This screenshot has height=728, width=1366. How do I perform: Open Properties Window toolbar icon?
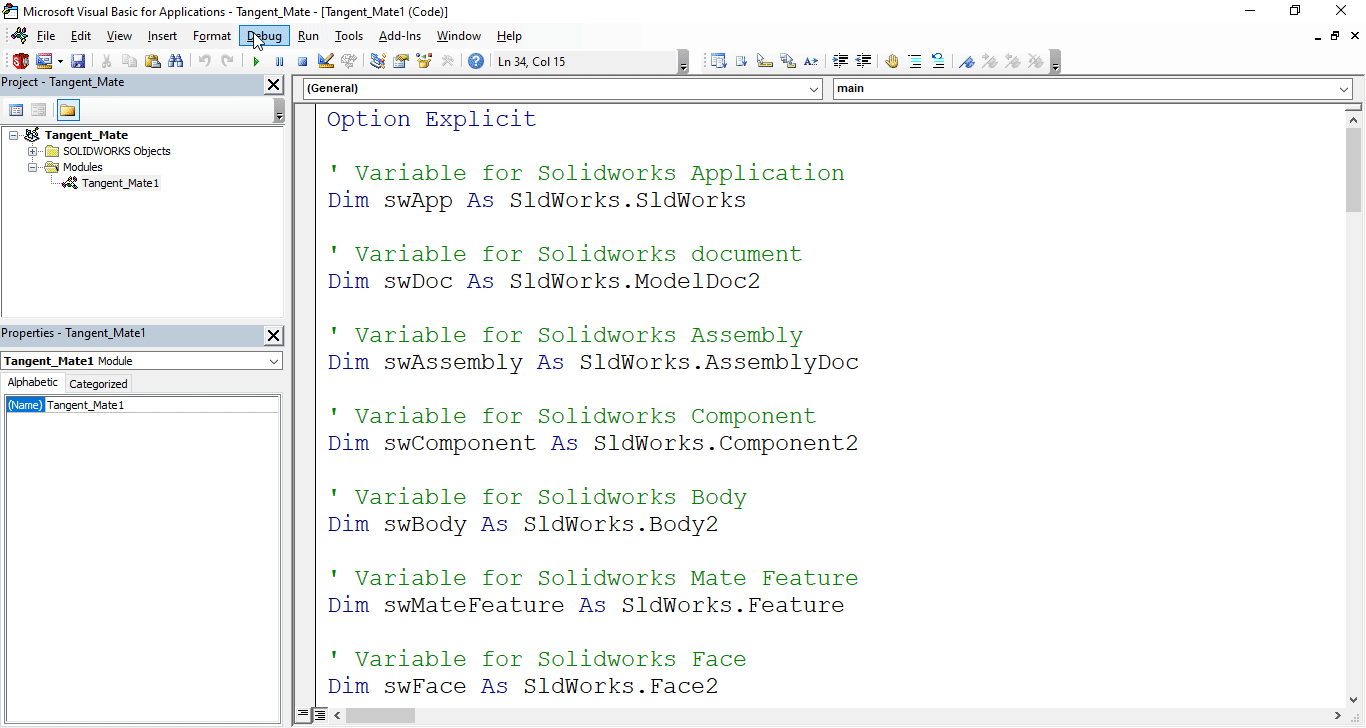click(x=400, y=61)
